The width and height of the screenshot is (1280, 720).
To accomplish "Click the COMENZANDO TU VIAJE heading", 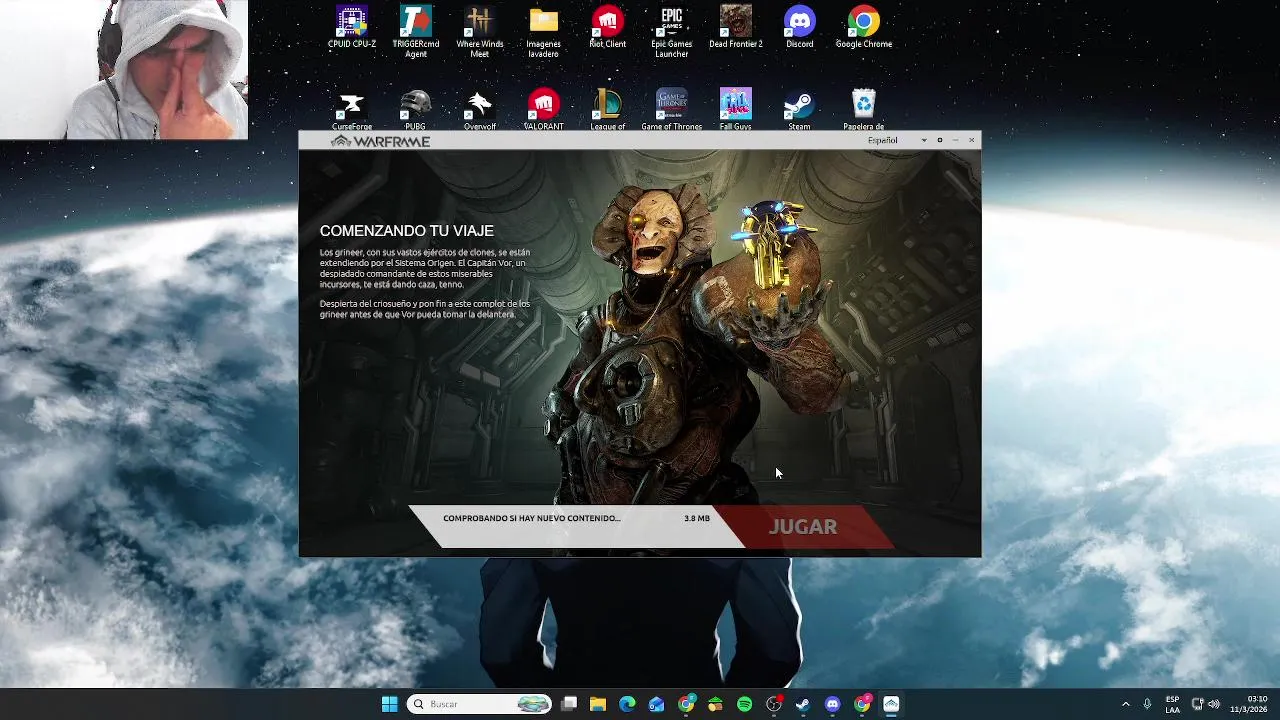I will [x=407, y=231].
